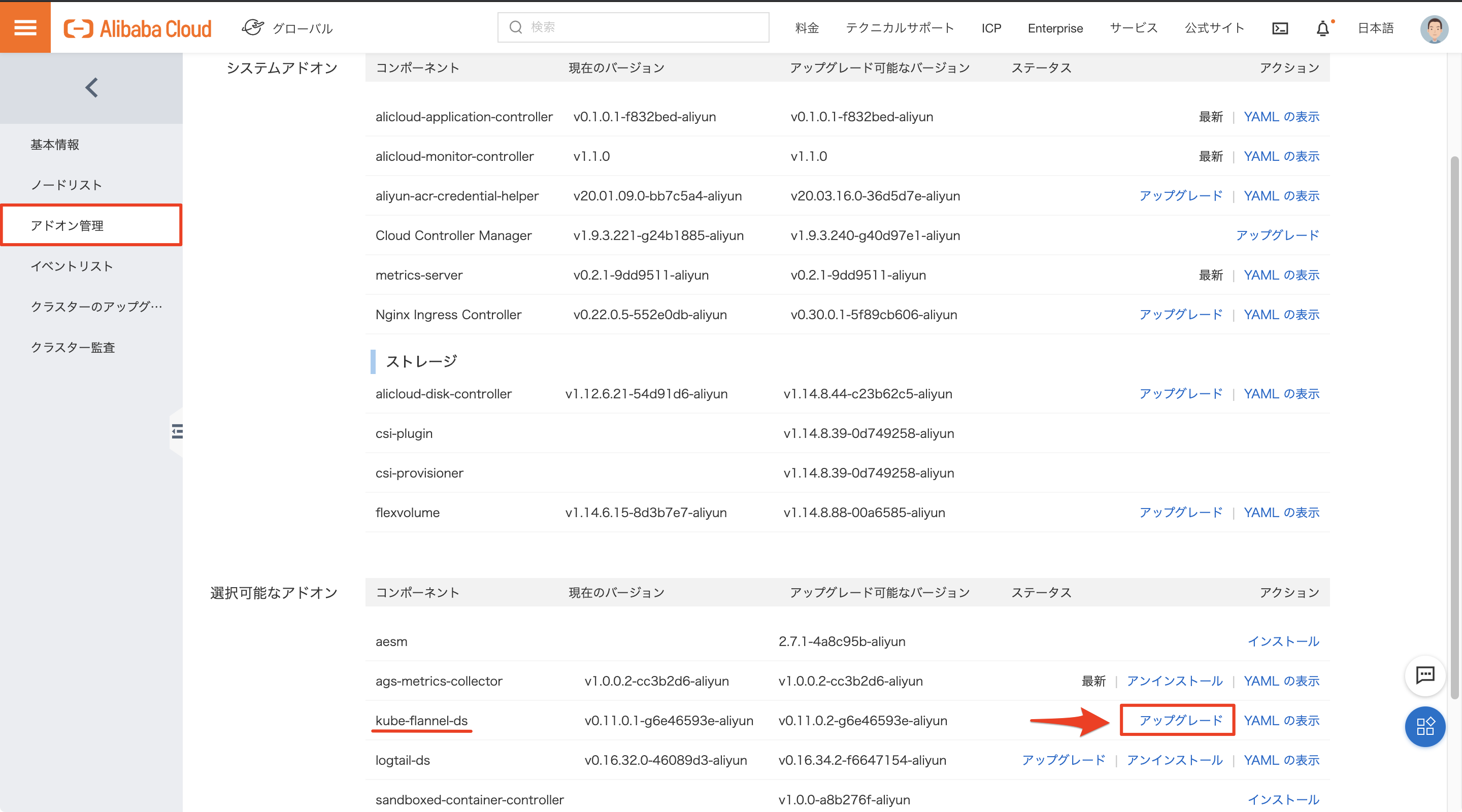Open the chat feedback bubble icon
The height and width of the screenshot is (812, 1462).
pyautogui.click(x=1425, y=675)
